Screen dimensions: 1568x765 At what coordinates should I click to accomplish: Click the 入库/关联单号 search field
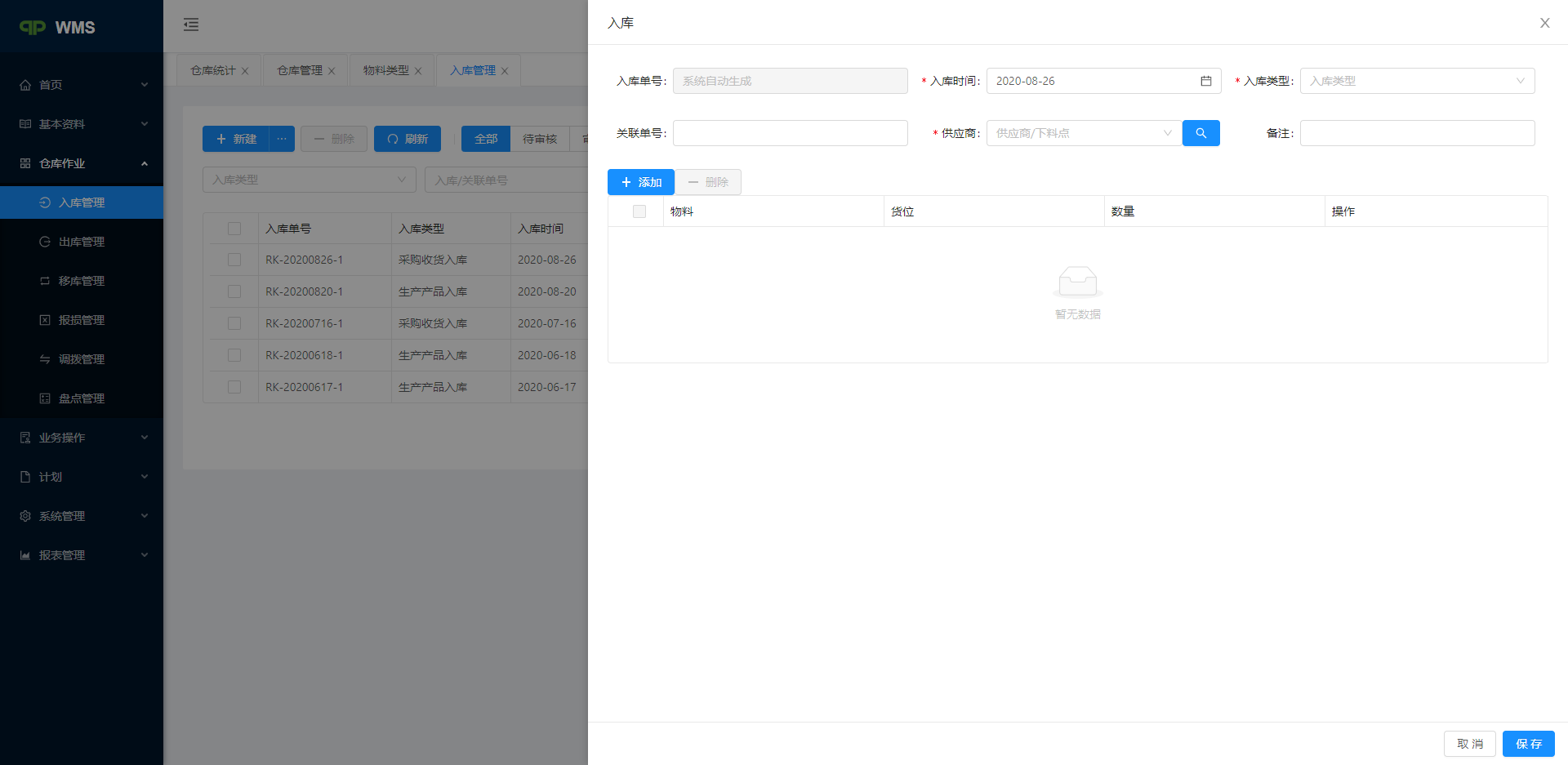coord(506,180)
